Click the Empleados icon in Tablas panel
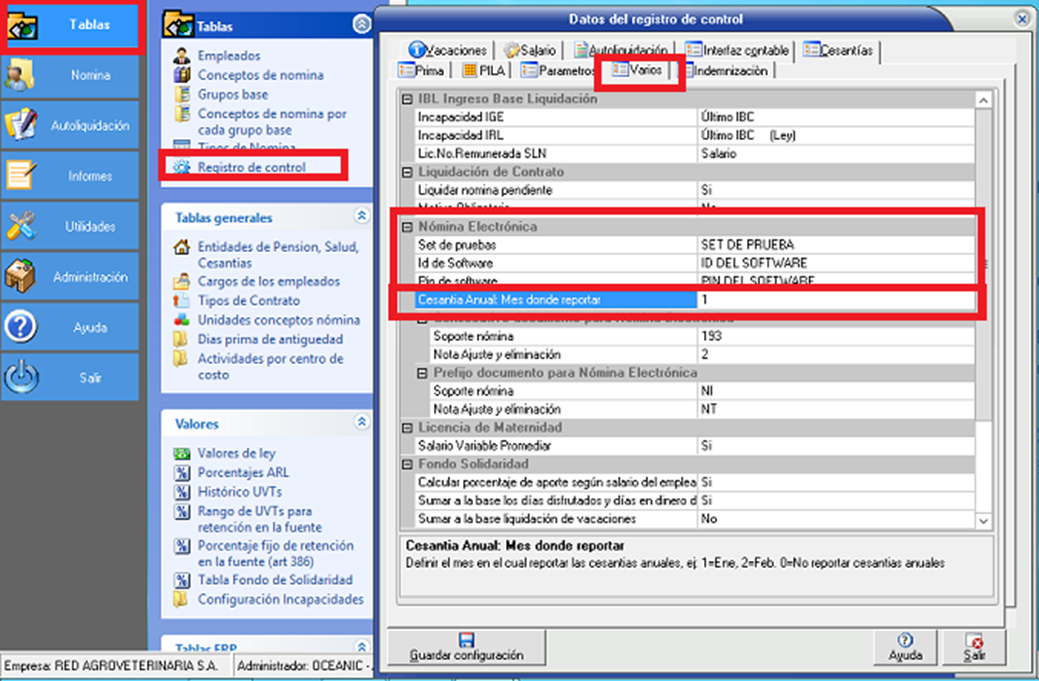Image resolution: width=1039 pixels, height=681 pixels. 181,56
